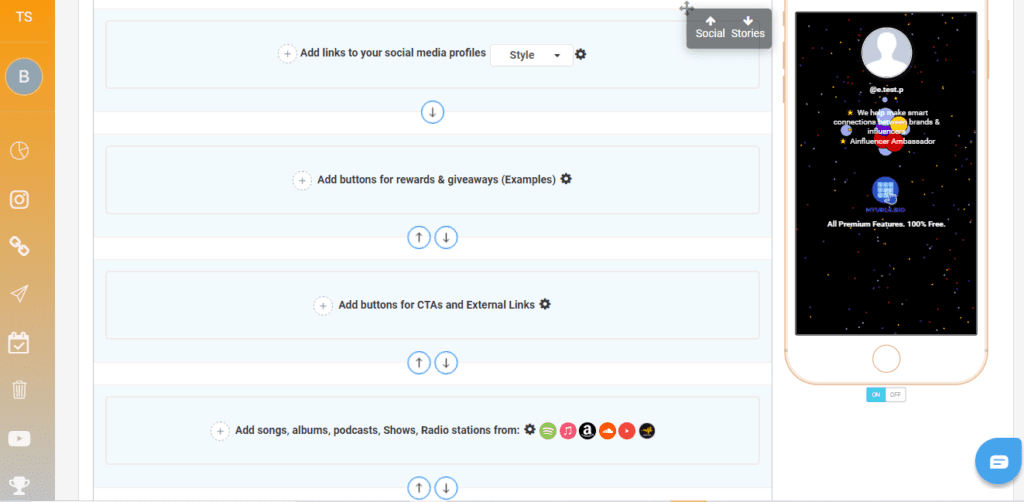1024x502 pixels.
Task: Click 'Add buttons for rewards & giveaways (Examples)' text
Action: (436, 180)
